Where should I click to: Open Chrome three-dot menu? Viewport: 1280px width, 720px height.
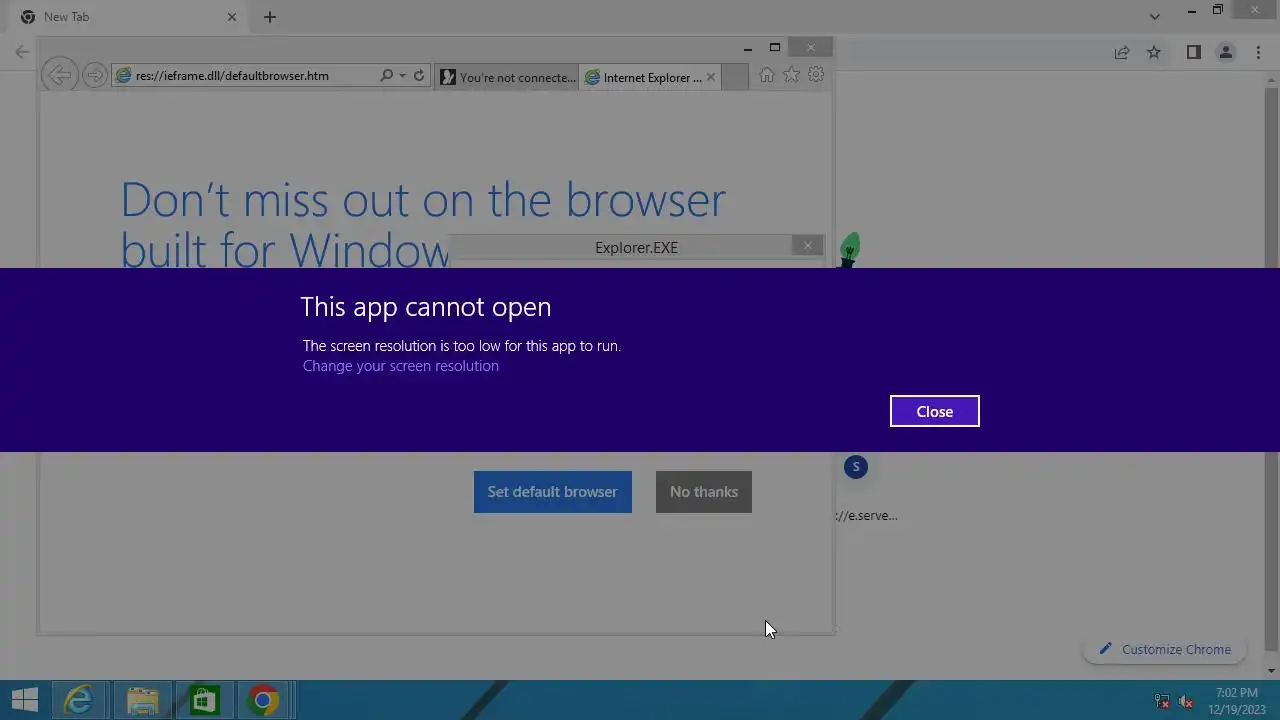1258,52
